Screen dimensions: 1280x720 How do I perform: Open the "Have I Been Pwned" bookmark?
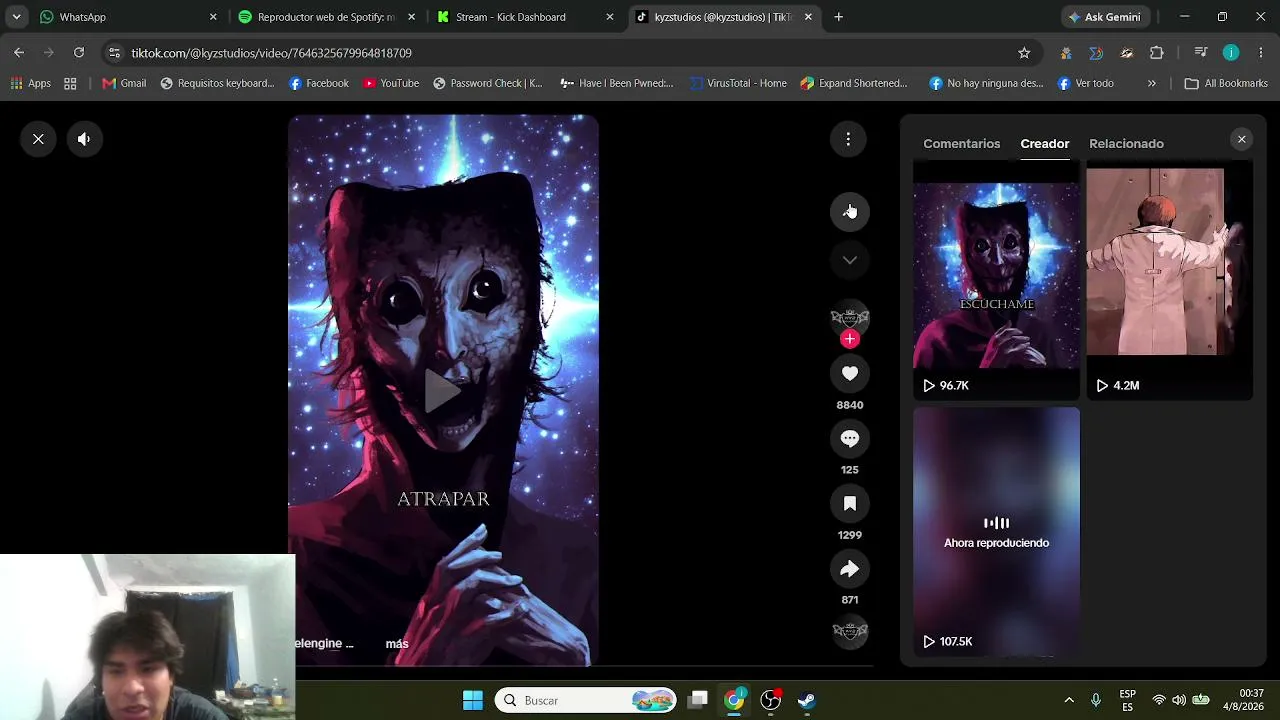coord(617,84)
